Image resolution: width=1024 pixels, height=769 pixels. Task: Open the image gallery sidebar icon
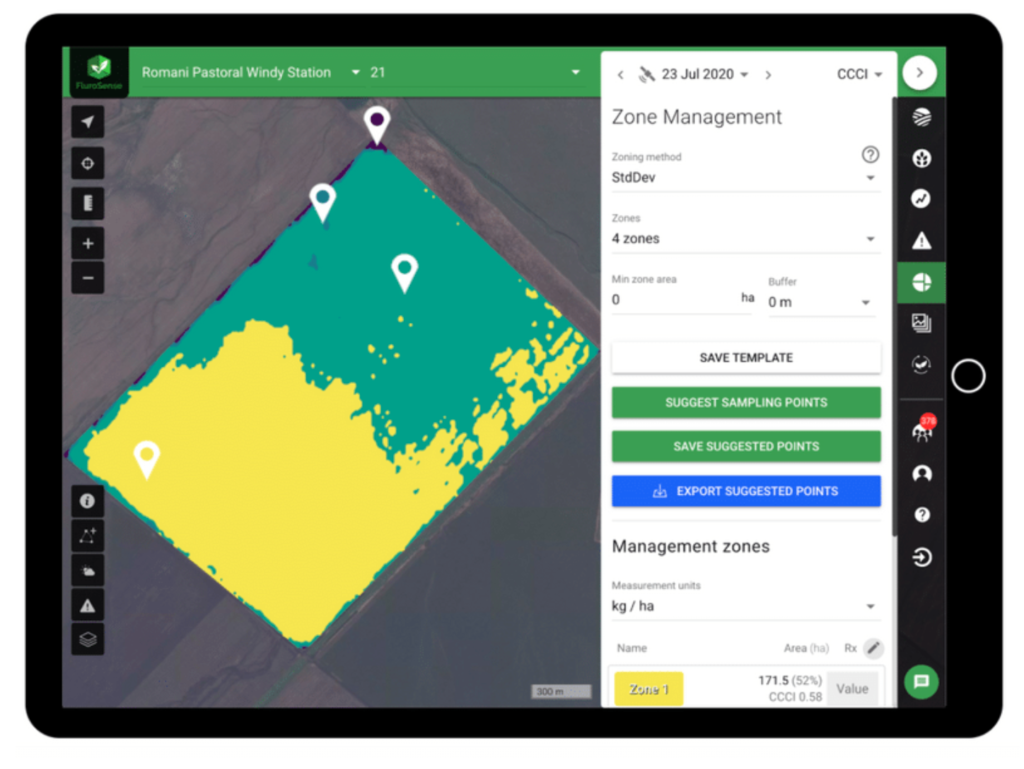[921, 322]
